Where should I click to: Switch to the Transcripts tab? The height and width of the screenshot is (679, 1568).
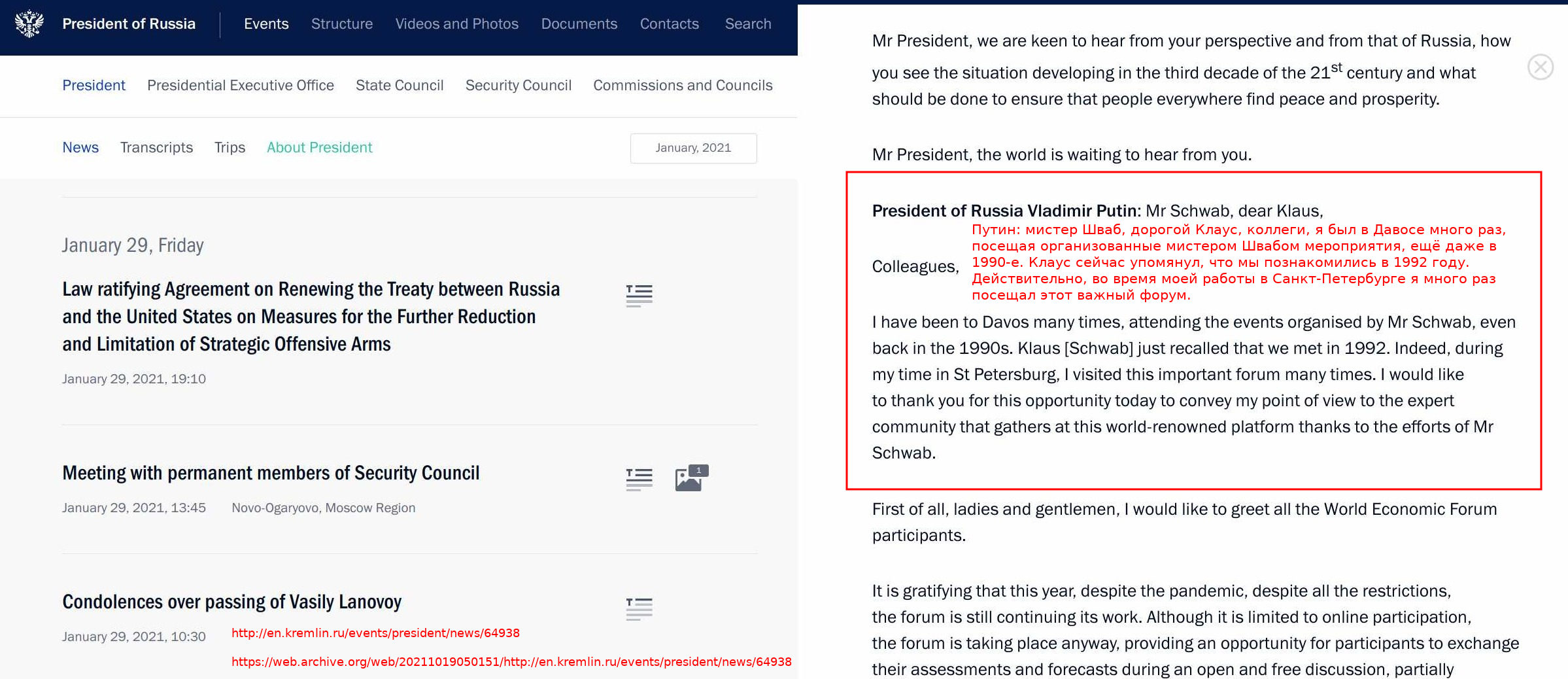coord(156,148)
